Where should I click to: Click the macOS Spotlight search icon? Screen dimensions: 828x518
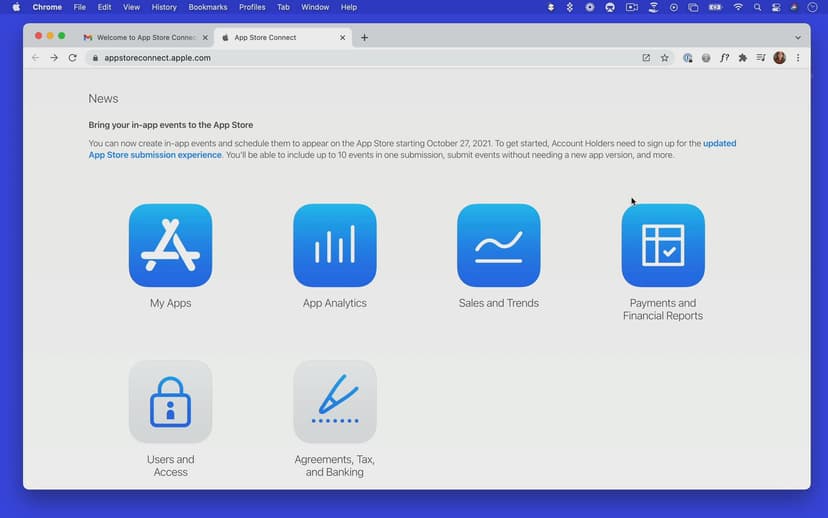point(757,7)
